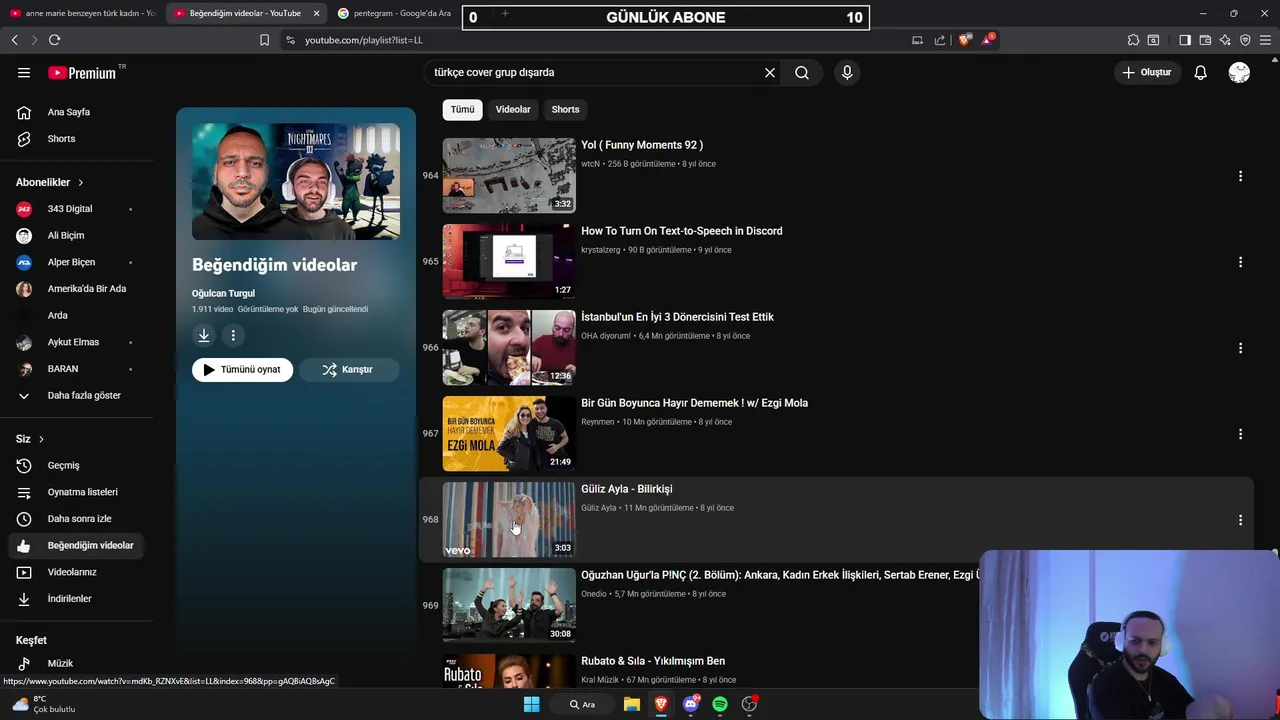Open more options for Ezgi Mola video

1240,434
